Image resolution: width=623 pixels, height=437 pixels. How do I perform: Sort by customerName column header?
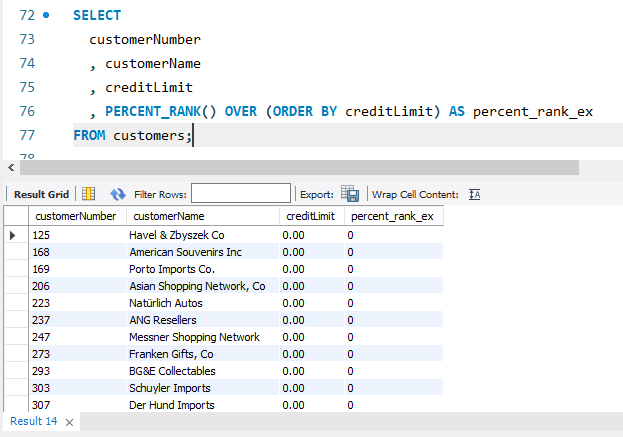pos(203,216)
